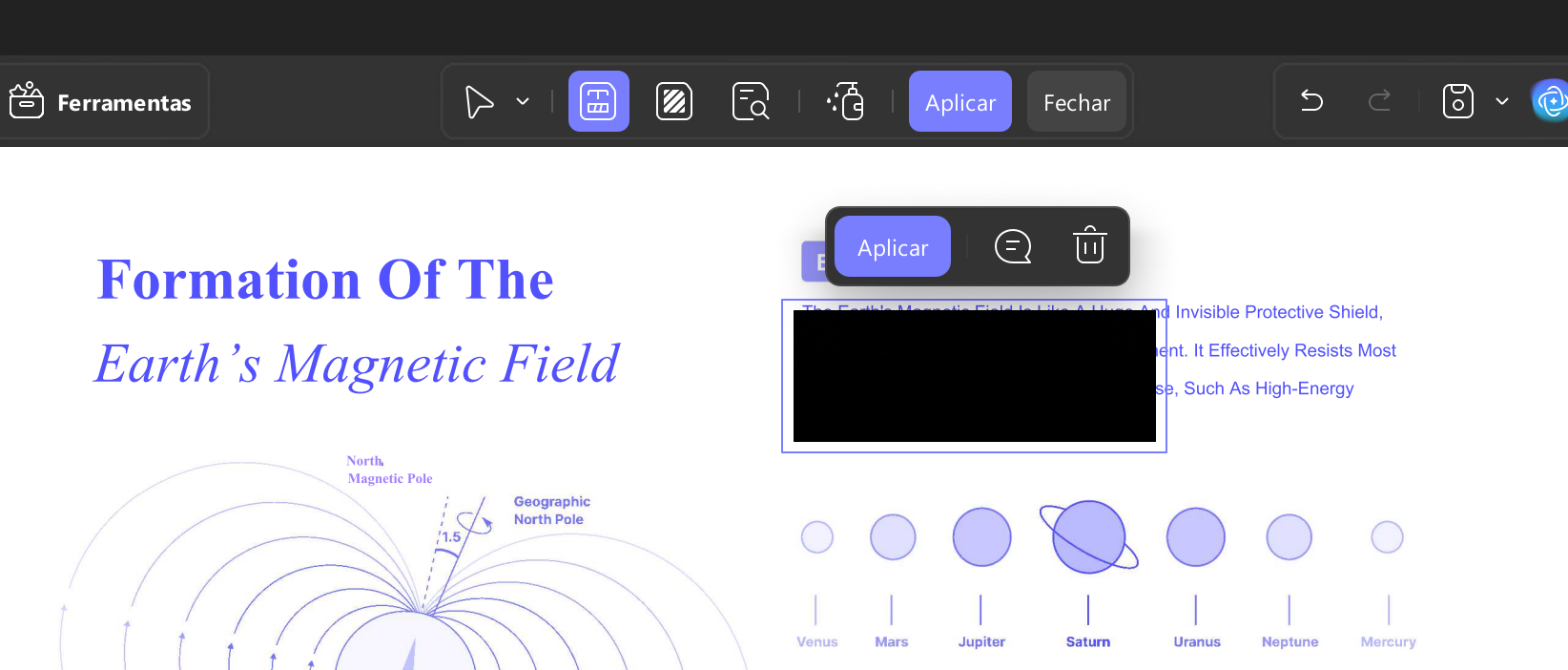
Task: Click the Neptune label
Action: 1289,642
